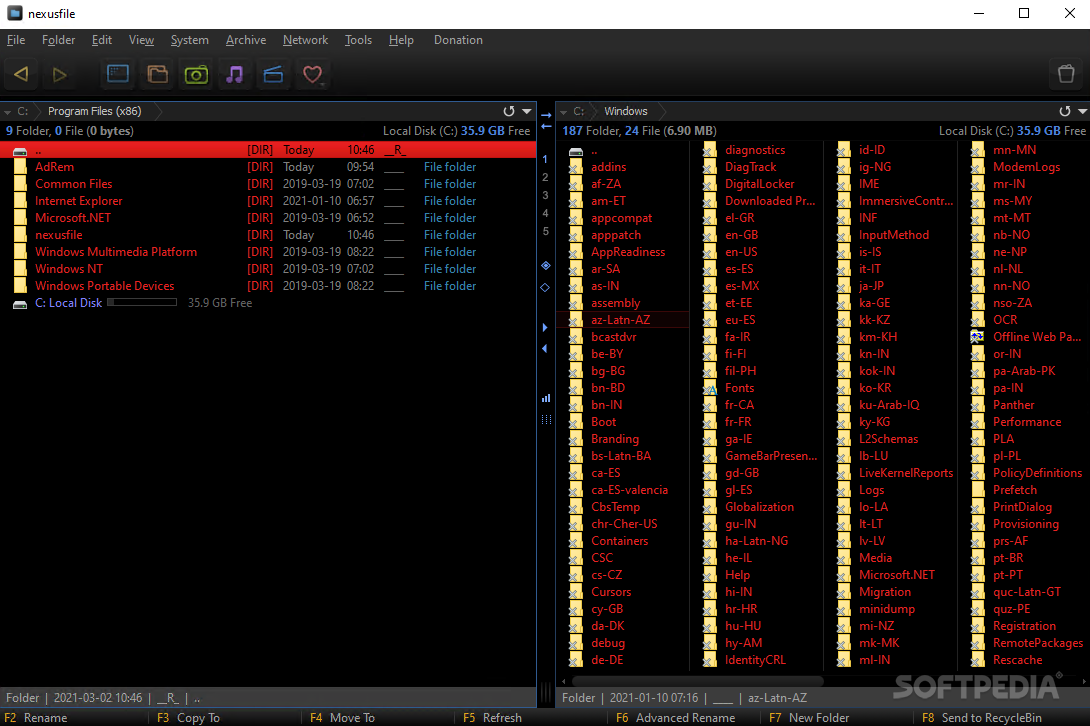Open the Archive menu
Screen dimensions: 1090x726
point(246,40)
